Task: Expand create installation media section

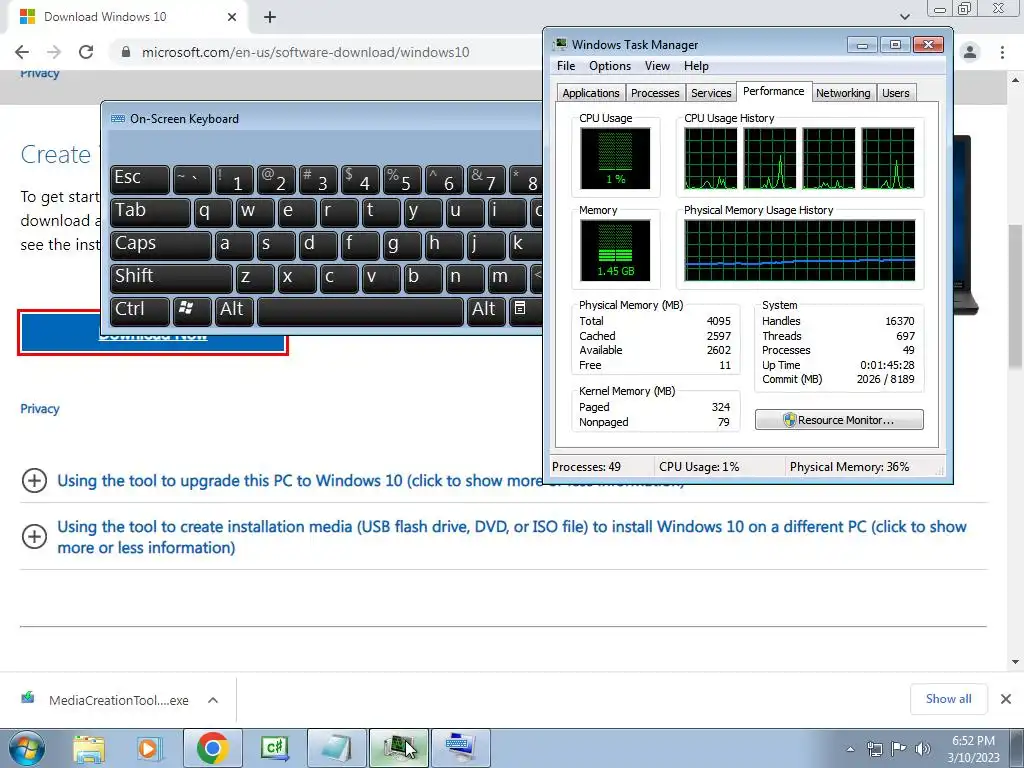Action: point(34,537)
